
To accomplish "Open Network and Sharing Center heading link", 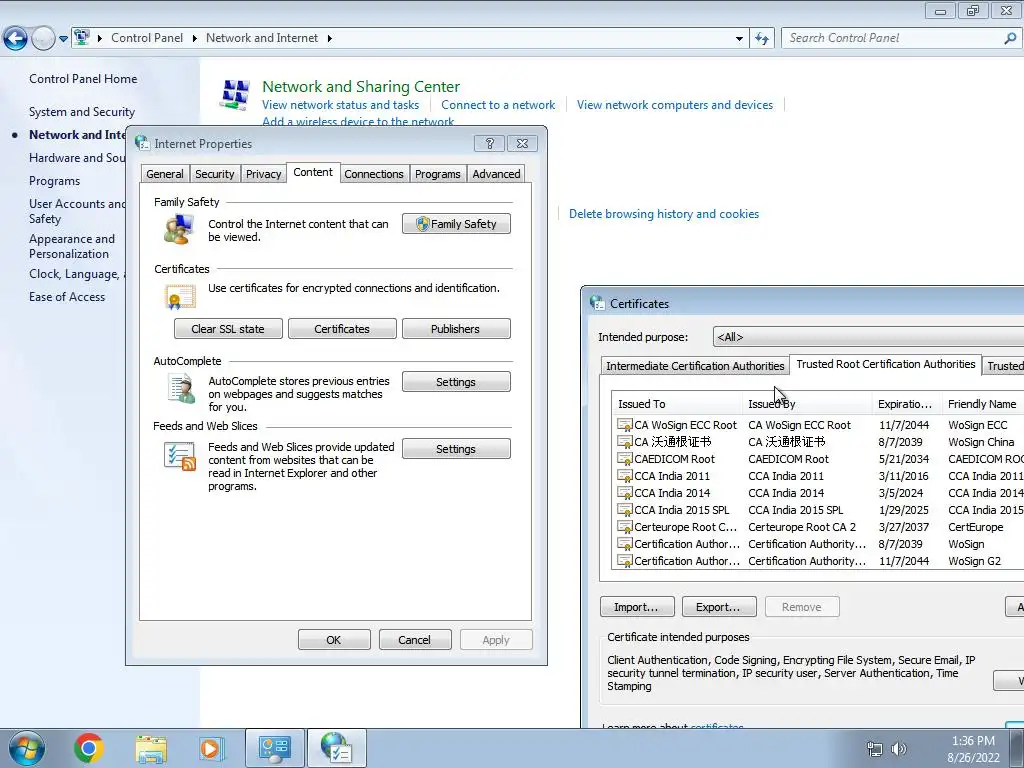I will pos(360,86).
